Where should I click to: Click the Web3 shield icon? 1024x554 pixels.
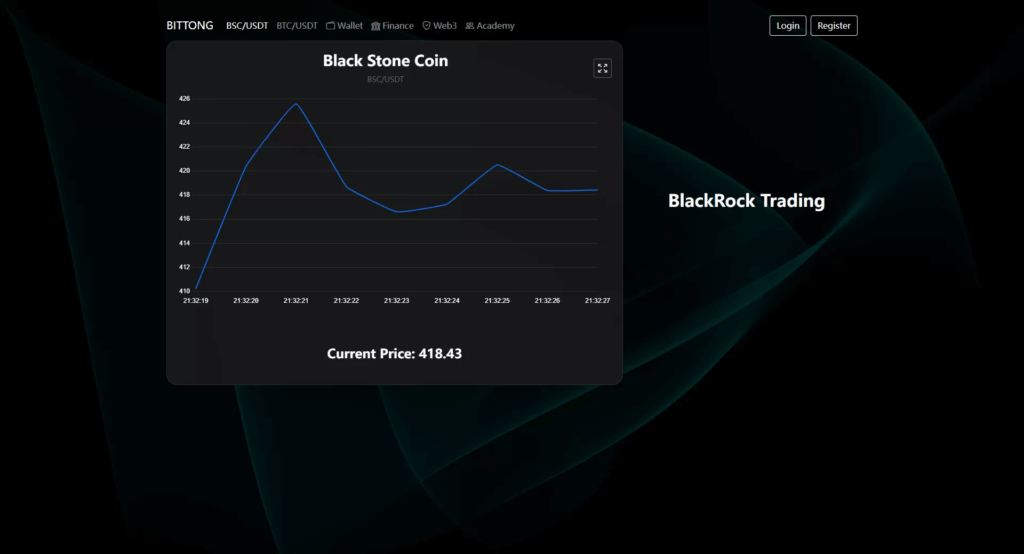(427, 26)
